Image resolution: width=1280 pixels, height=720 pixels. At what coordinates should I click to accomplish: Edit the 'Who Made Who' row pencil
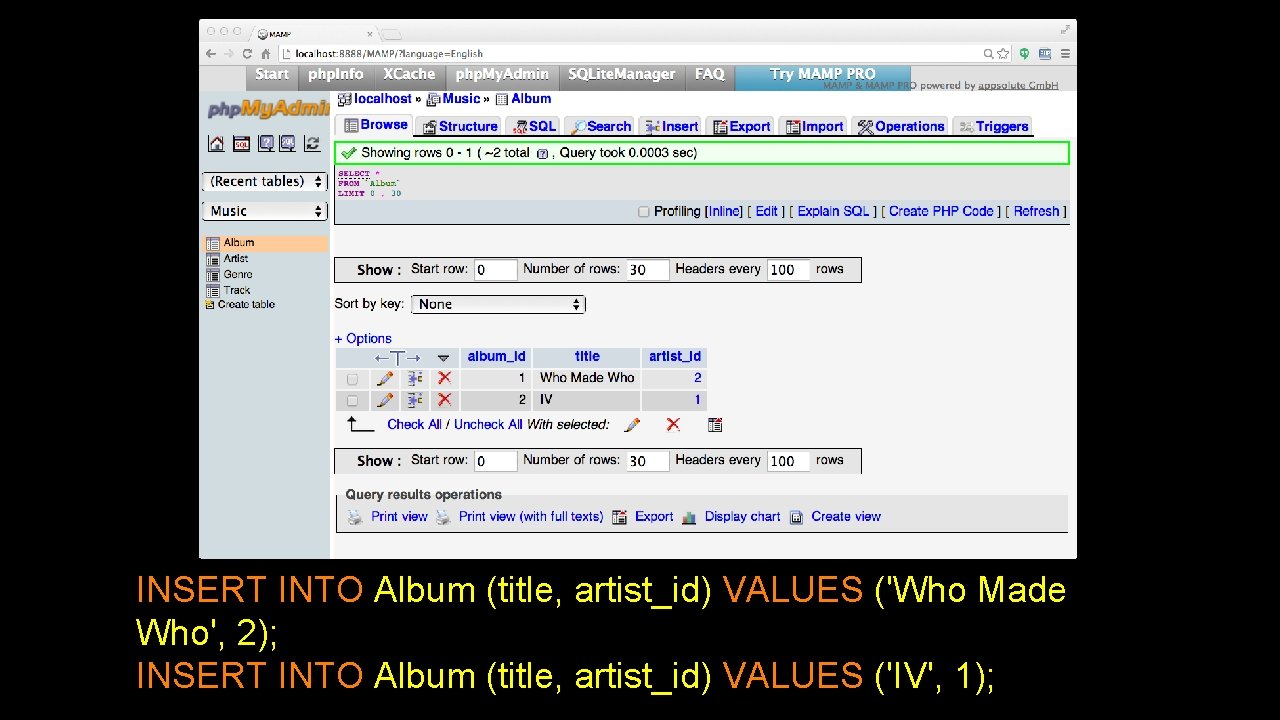pyautogui.click(x=385, y=378)
